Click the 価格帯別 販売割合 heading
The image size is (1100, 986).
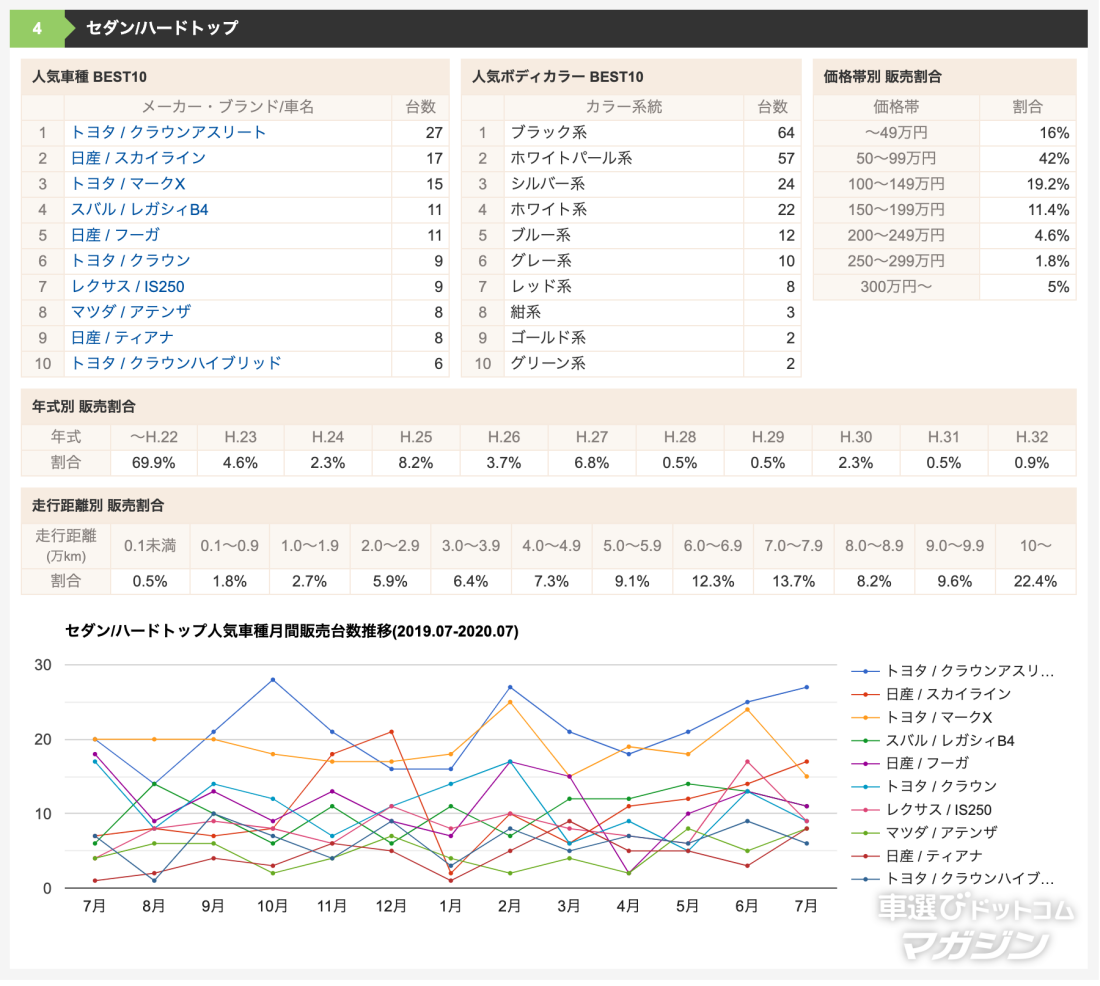(x=882, y=76)
